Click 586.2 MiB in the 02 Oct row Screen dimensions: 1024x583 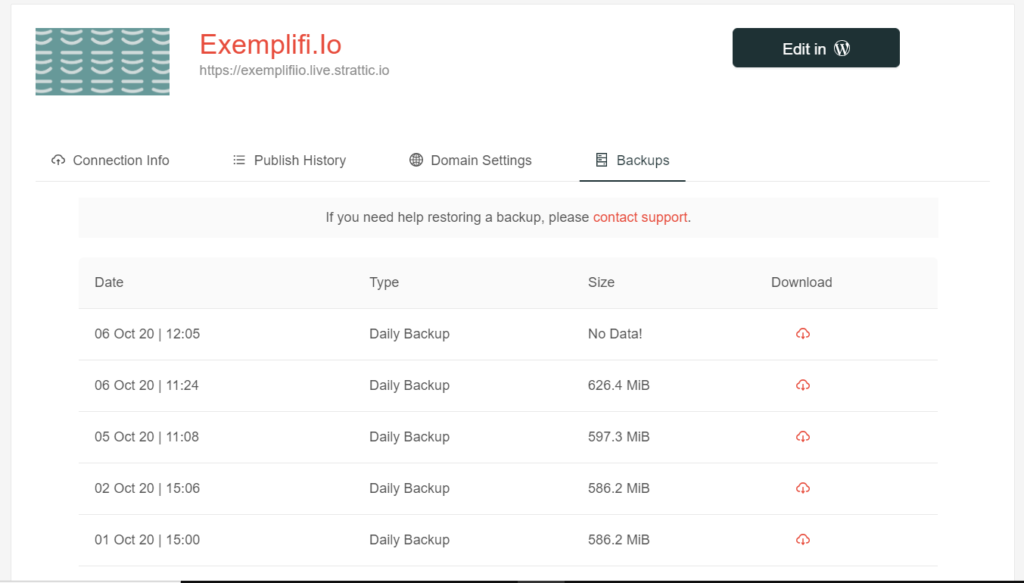click(618, 488)
